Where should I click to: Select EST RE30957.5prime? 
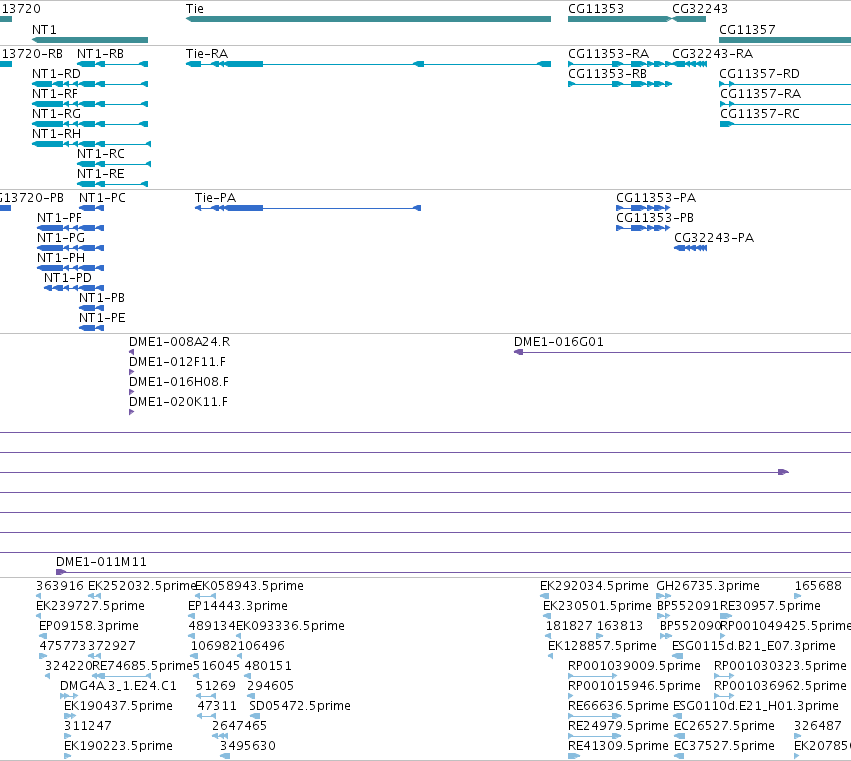(x=726, y=616)
